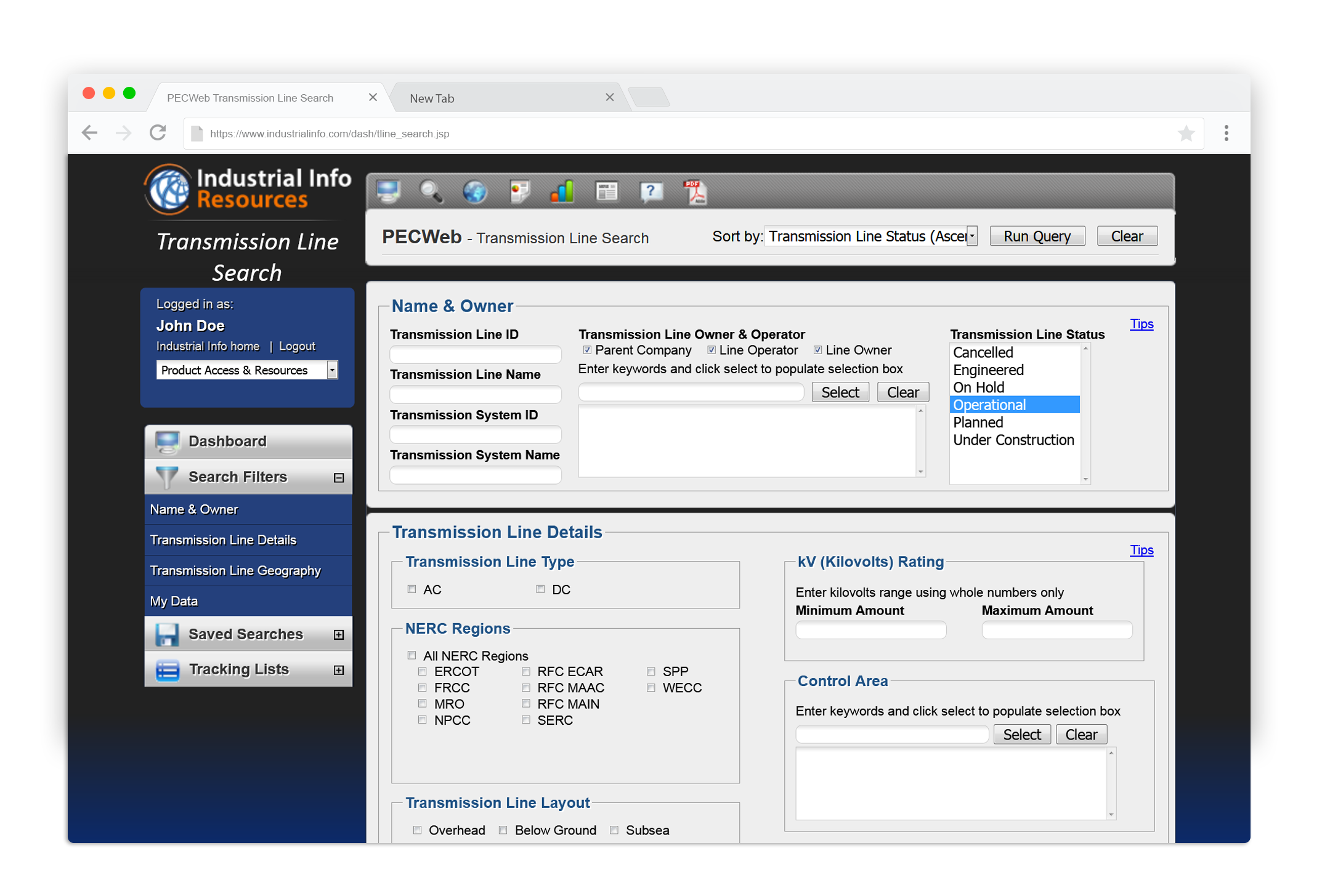Collapse the Search Filters section
Image resolution: width=1322 pixels, height=896 pixels.
coord(339,478)
